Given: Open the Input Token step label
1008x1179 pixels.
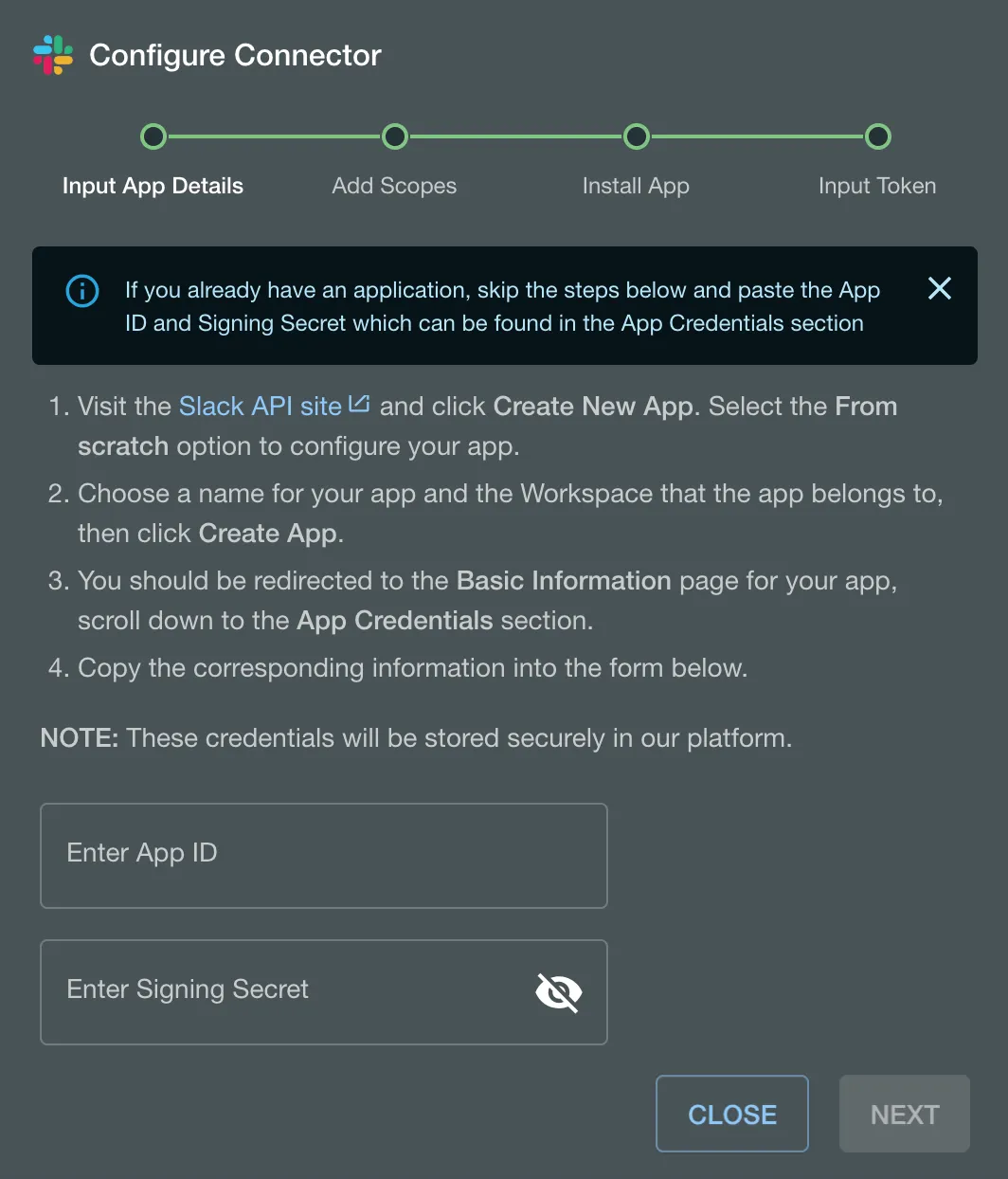Looking at the screenshot, I should pos(877,186).
